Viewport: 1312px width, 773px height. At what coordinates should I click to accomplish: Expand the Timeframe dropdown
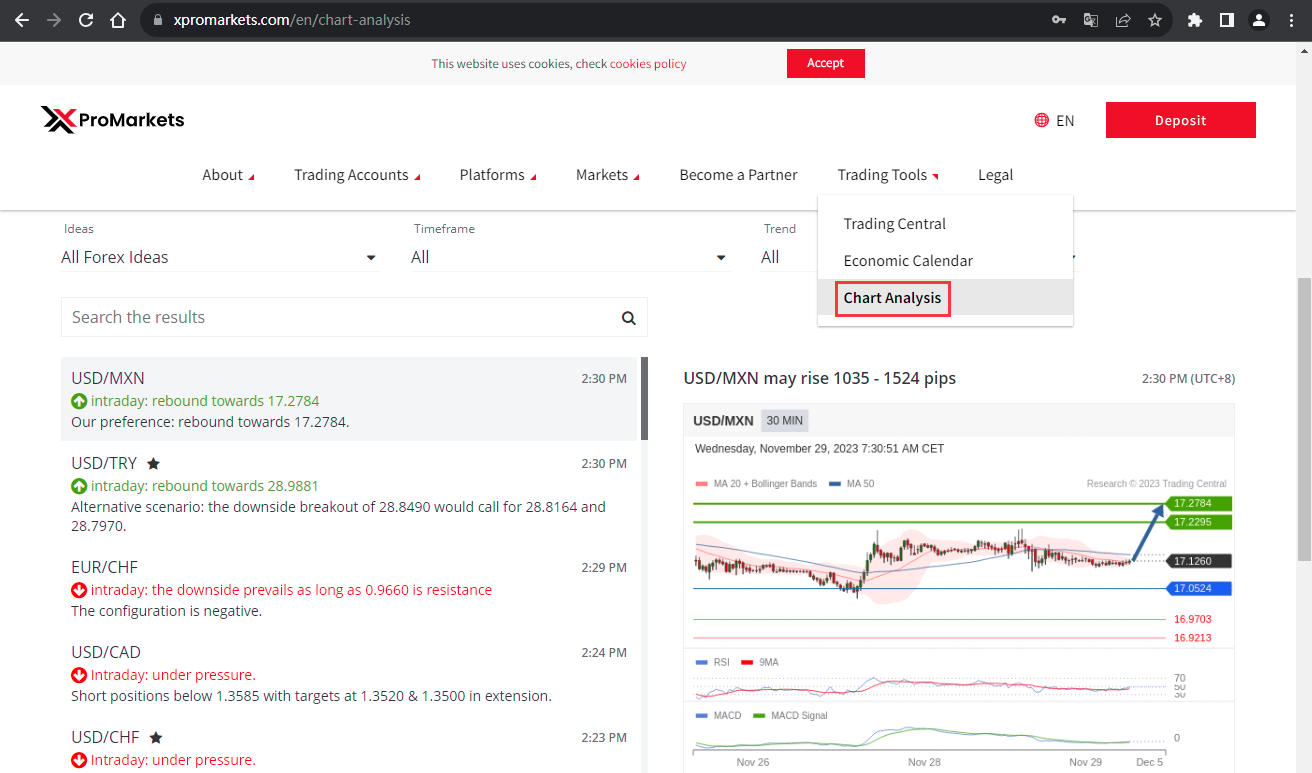pos(570,257)
